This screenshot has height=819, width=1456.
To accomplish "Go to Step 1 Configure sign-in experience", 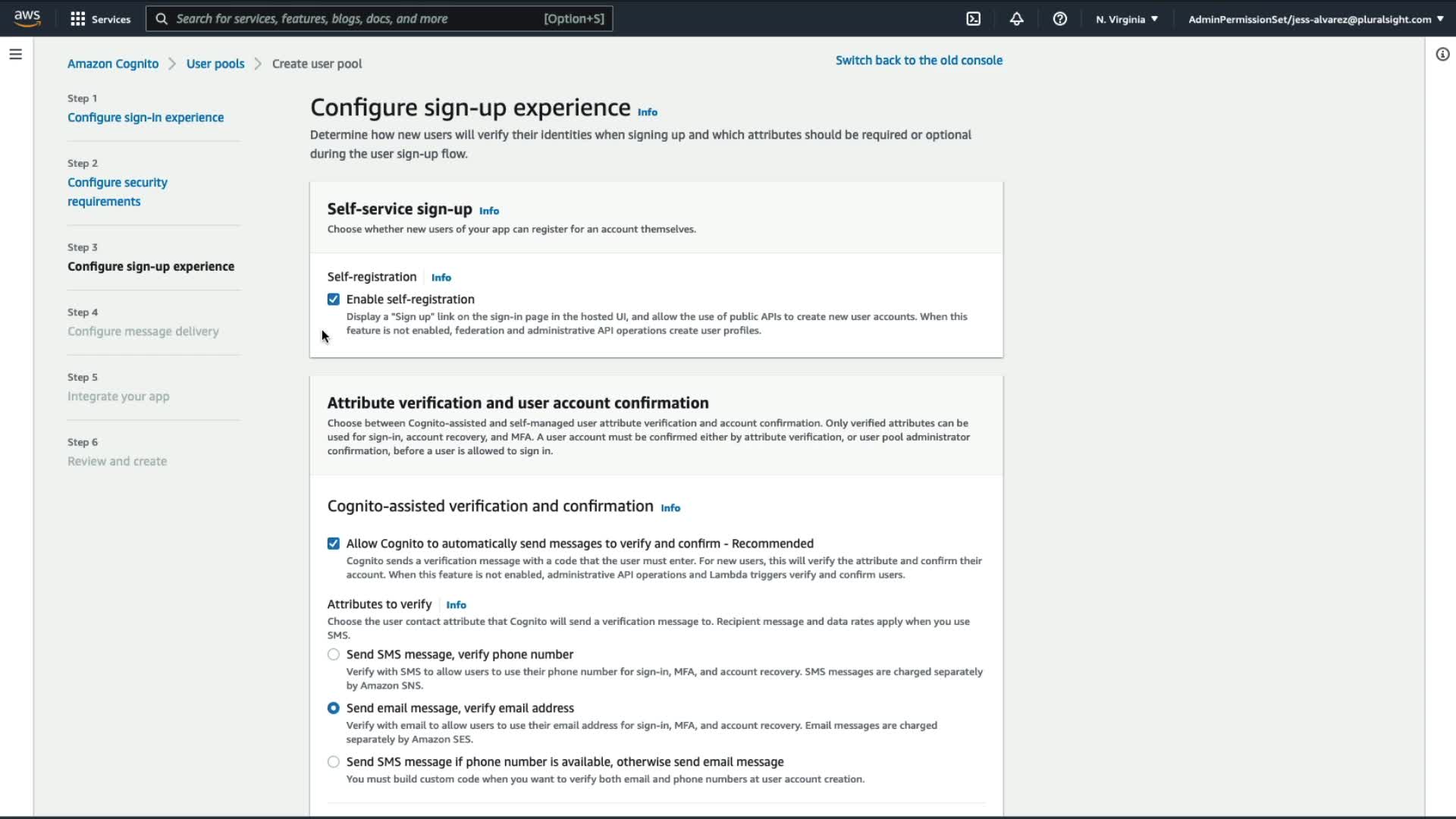I will 146,118.
